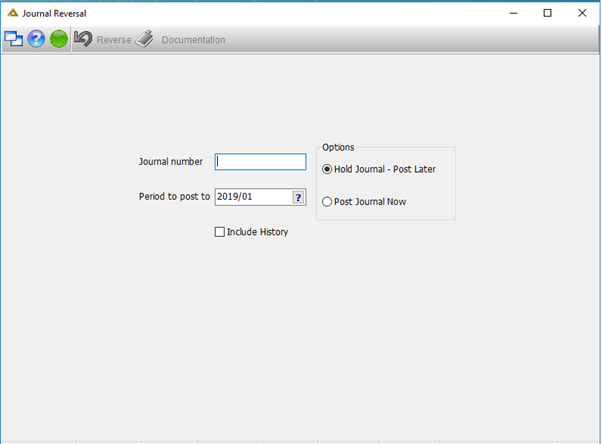The height and width of the screenshot is (444, 602).
Task: Click the overlapping windows switcher icon
Action: click(13, 39)
